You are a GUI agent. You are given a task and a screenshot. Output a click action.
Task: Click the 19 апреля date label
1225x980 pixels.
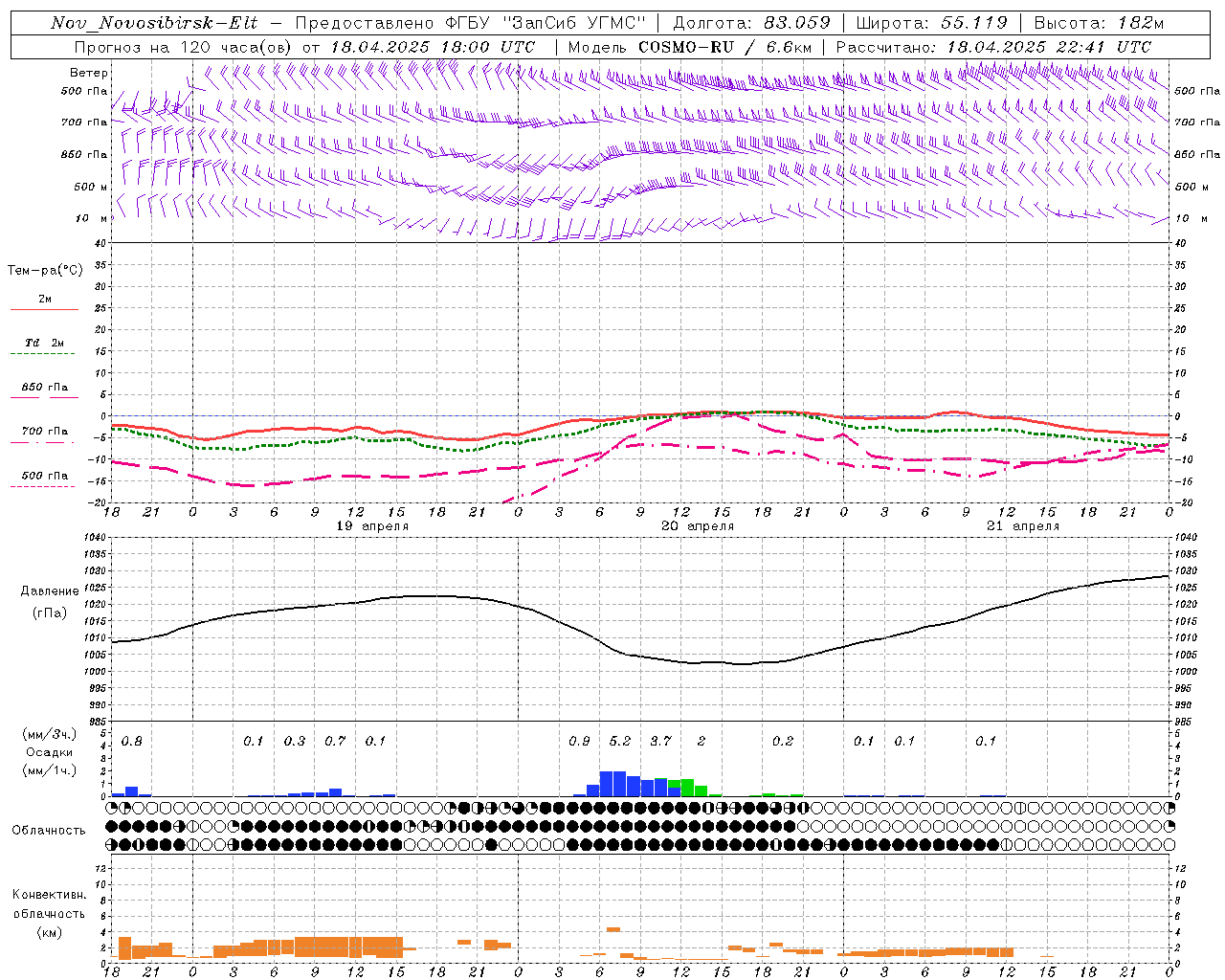point(372,526)
